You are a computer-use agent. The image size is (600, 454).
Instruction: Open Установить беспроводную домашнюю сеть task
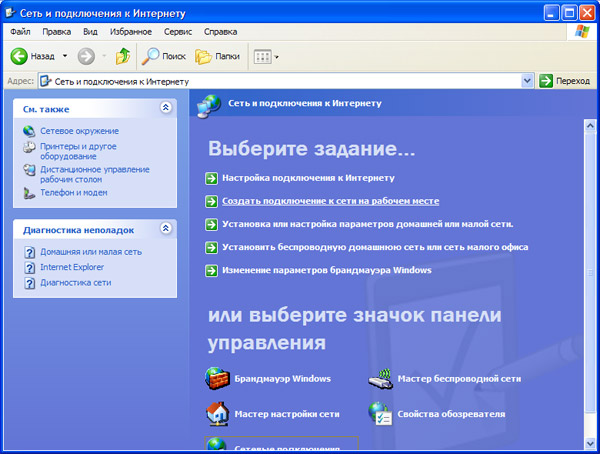point(375,247)
